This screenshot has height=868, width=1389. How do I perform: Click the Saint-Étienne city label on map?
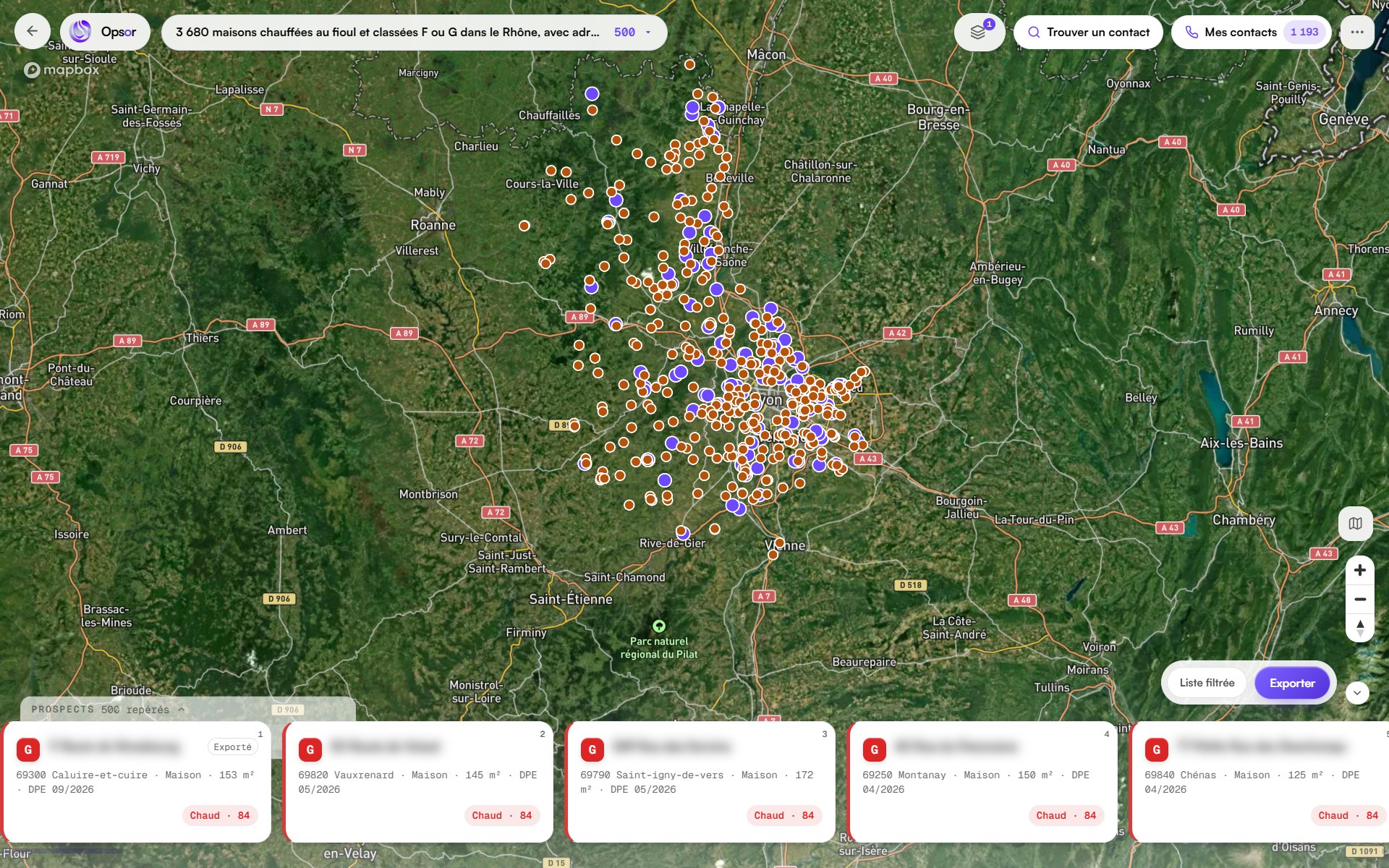570,599
